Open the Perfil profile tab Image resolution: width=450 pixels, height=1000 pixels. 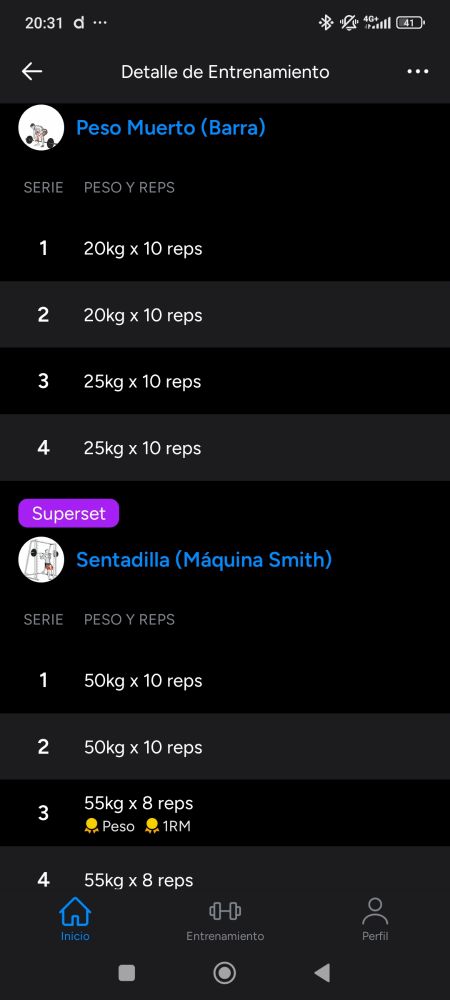coord(375,919)
